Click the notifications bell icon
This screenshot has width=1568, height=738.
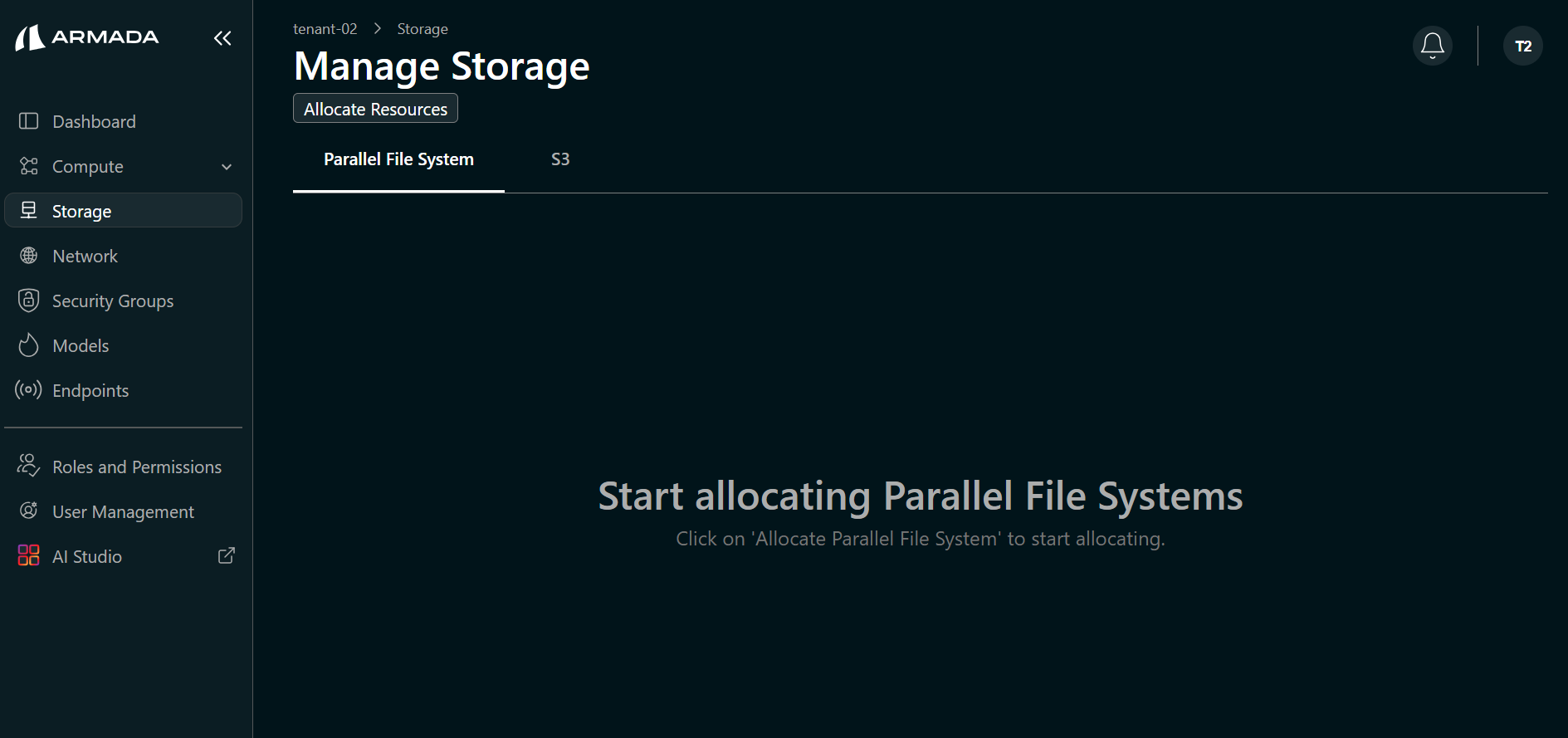click(x=1432, y=46)
